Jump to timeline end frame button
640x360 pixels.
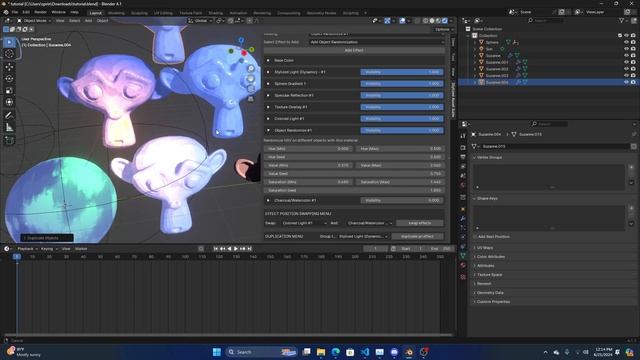(249, 249)
